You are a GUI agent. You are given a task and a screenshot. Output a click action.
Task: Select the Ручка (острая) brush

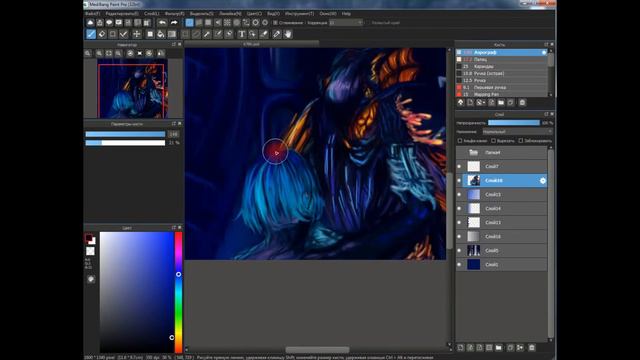pyautogui.click(x=501, y=73)
